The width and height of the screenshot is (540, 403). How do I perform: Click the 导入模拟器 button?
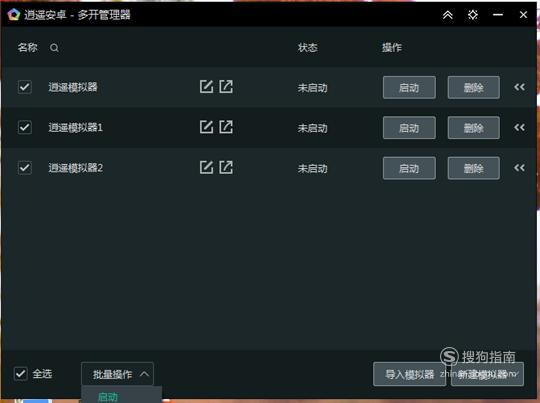point(409,374)
